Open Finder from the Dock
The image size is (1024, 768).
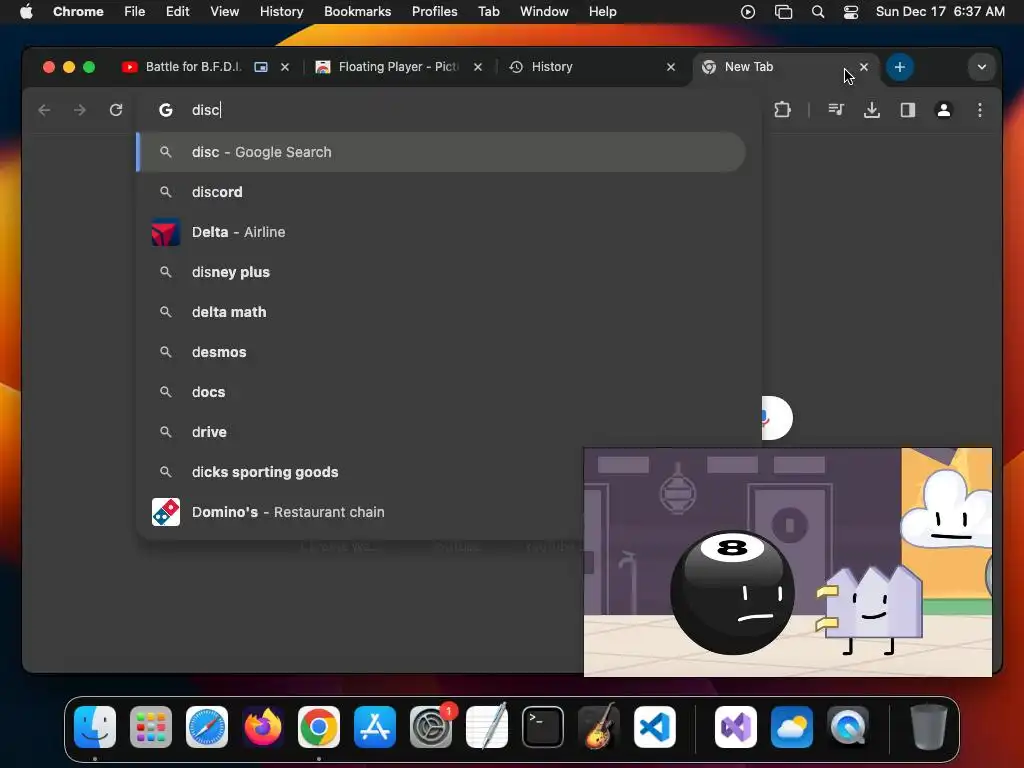[95, 727]
